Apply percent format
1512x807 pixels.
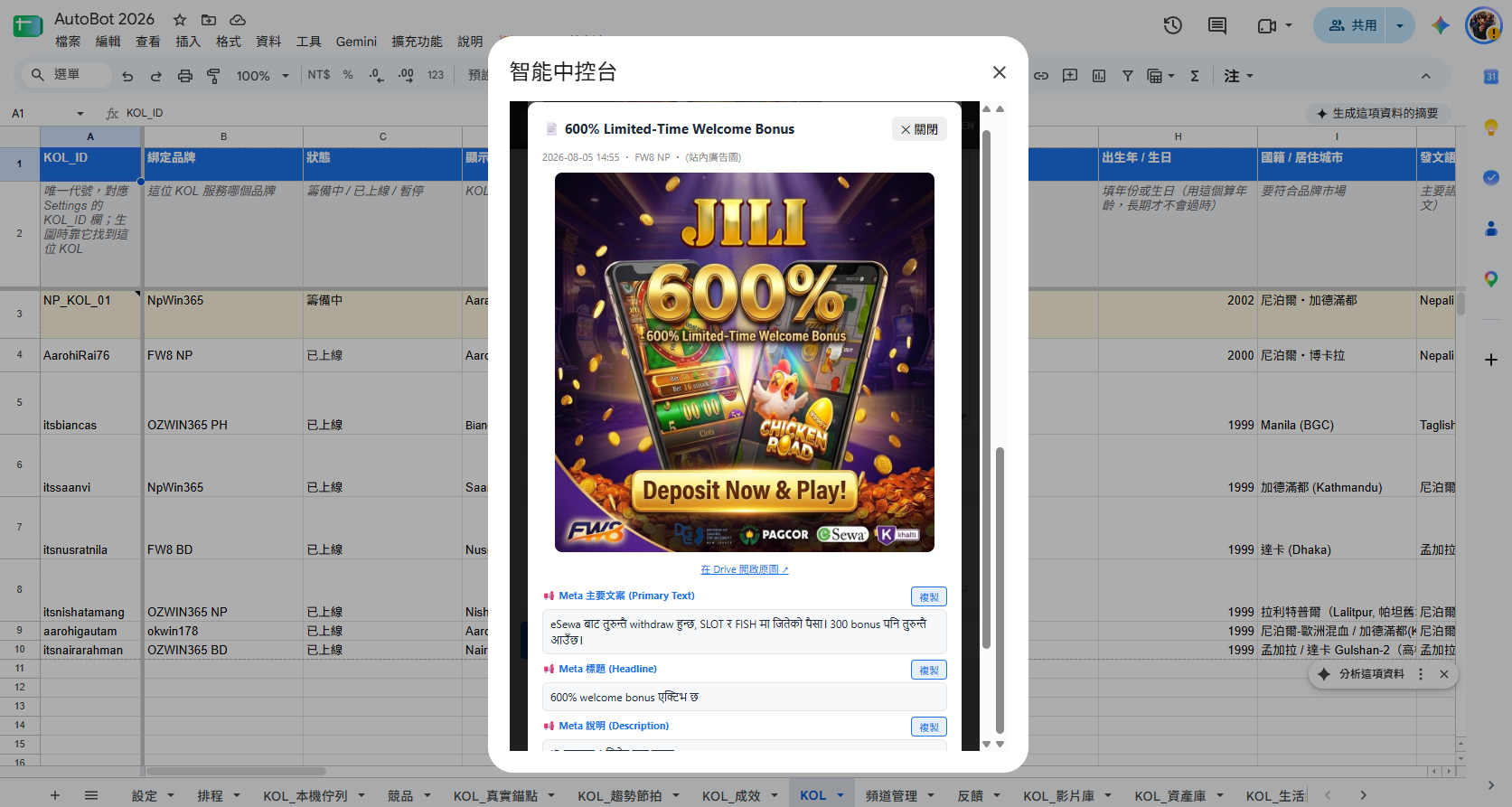[348, 75]
